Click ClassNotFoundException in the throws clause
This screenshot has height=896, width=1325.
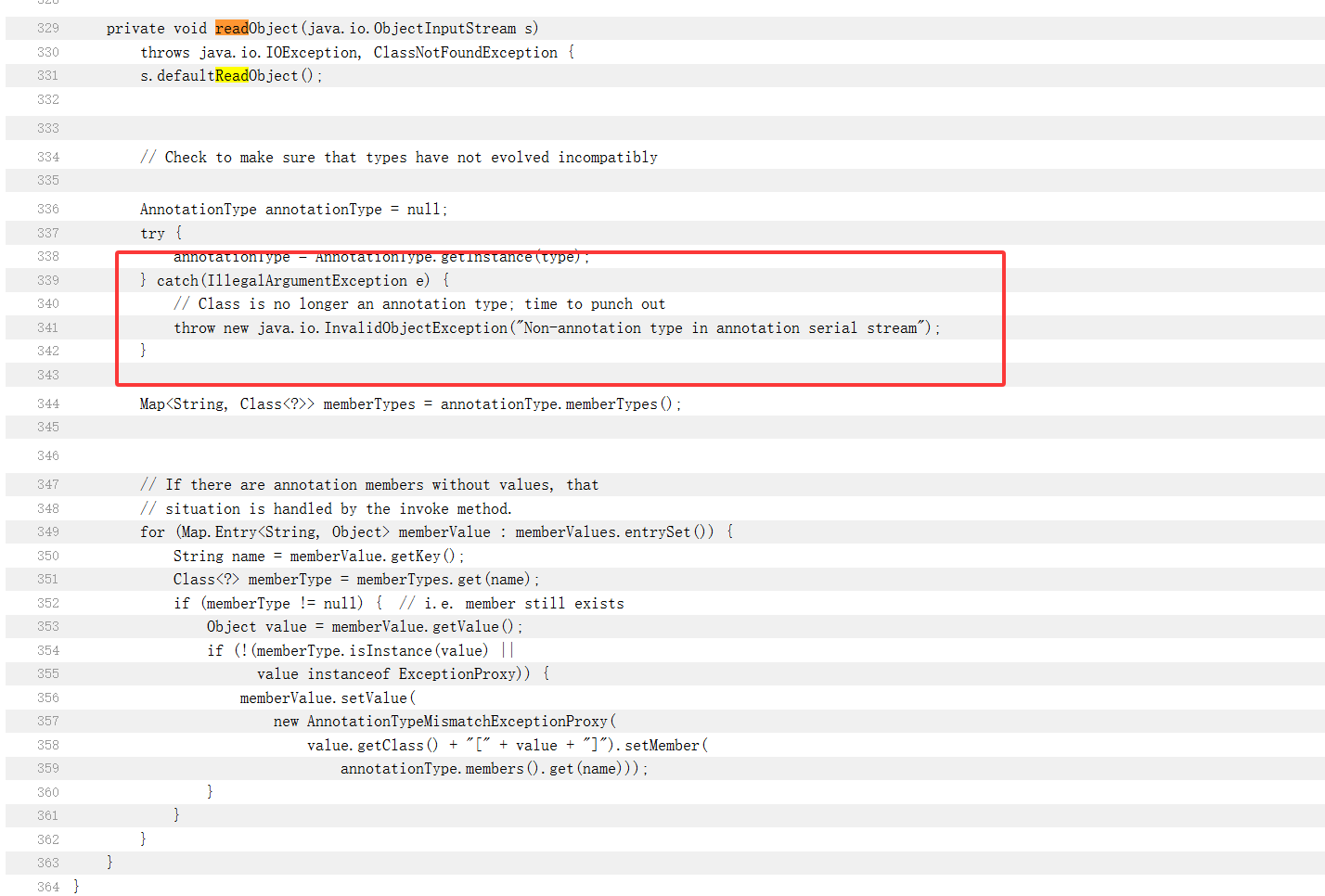pos(465,53)
